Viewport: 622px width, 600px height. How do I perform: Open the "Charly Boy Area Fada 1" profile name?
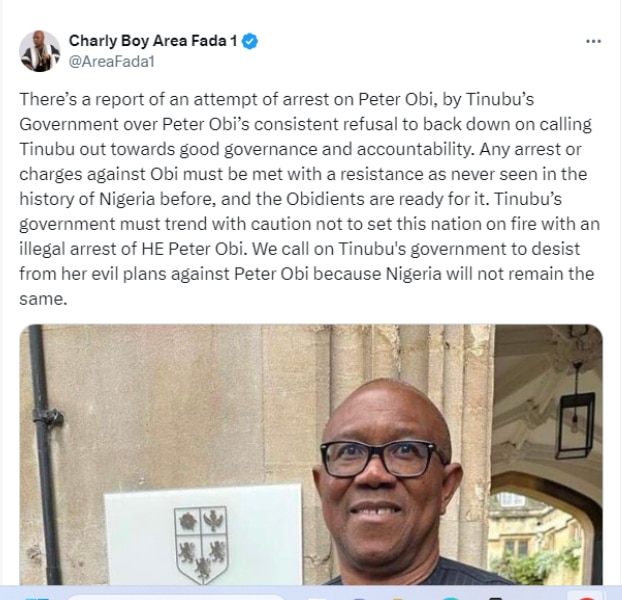click(154, 41)
